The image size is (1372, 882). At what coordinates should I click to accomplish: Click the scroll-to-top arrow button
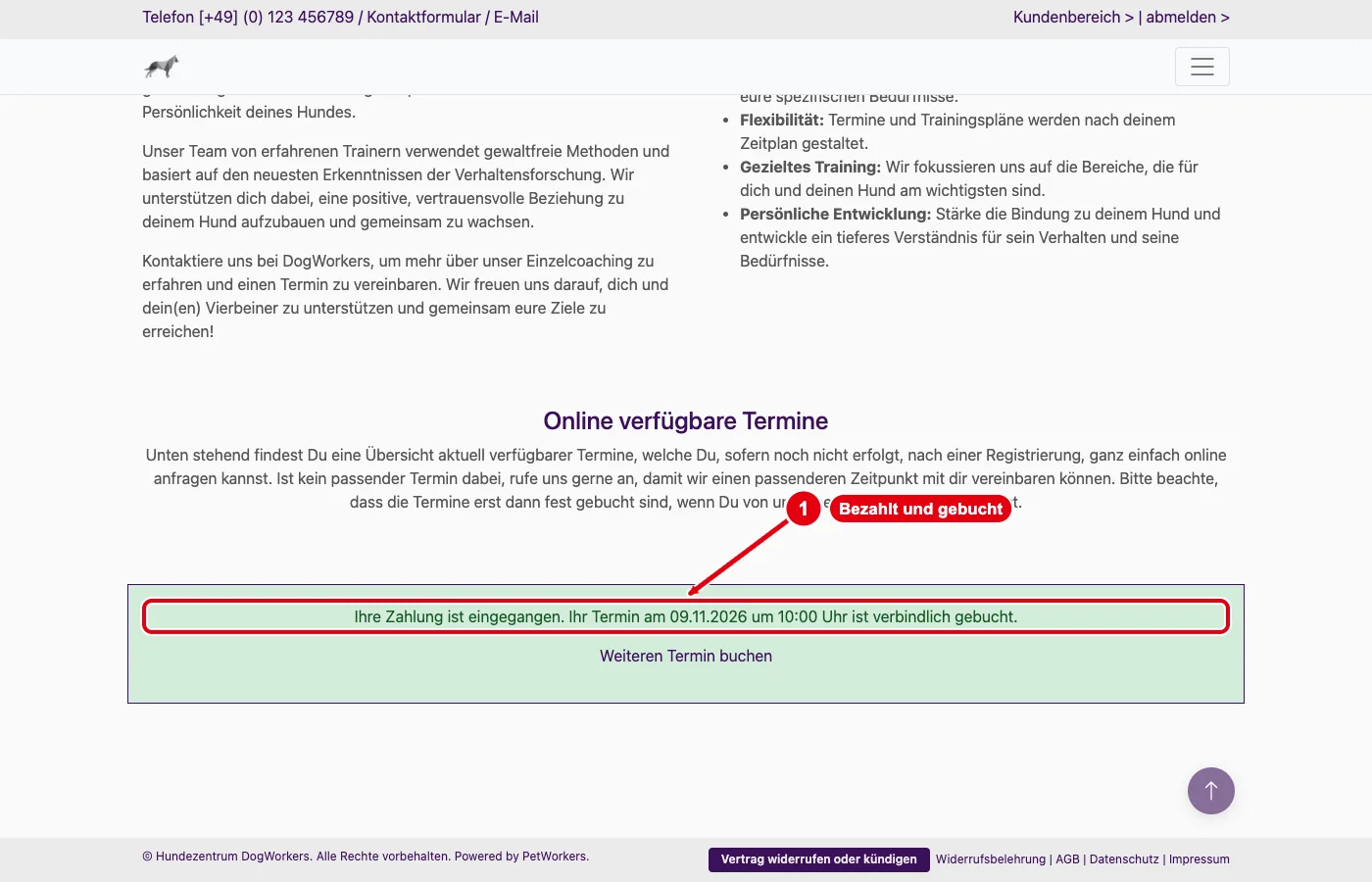pyautogui.click(x=1210, y=790)
